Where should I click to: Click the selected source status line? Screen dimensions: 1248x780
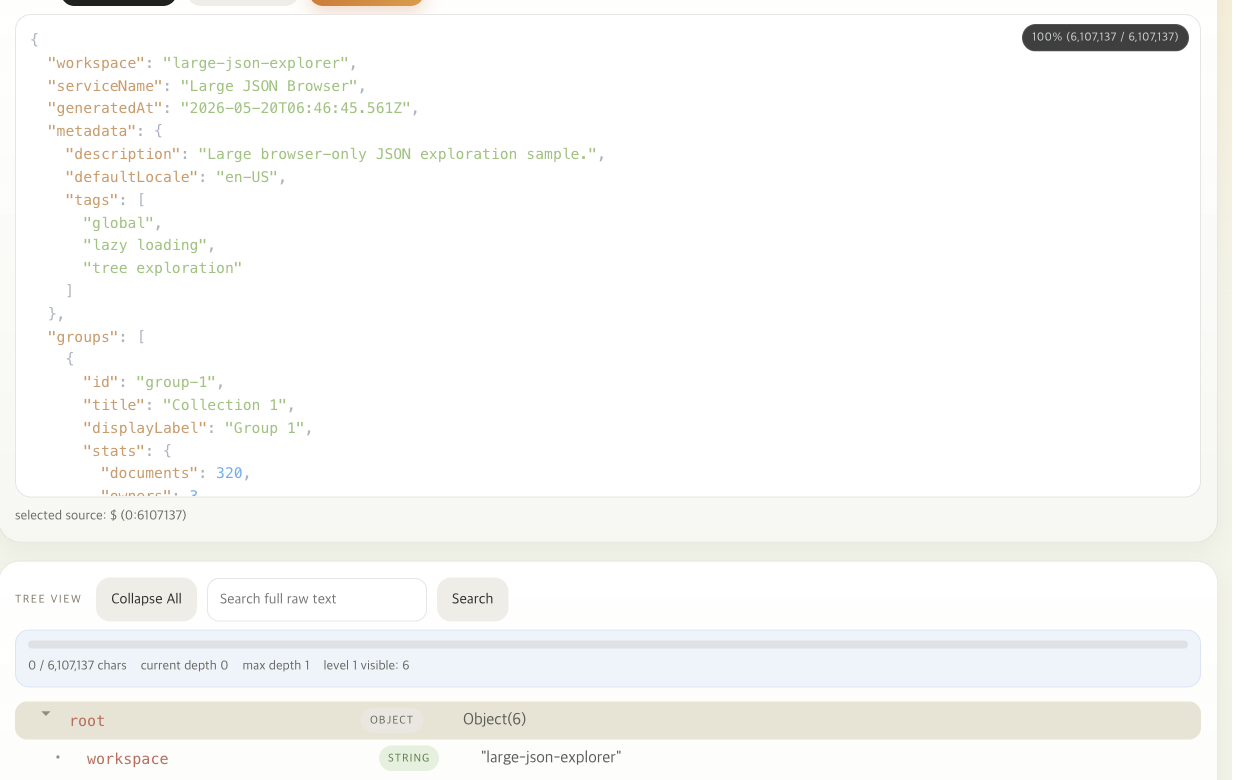[101, 515]
